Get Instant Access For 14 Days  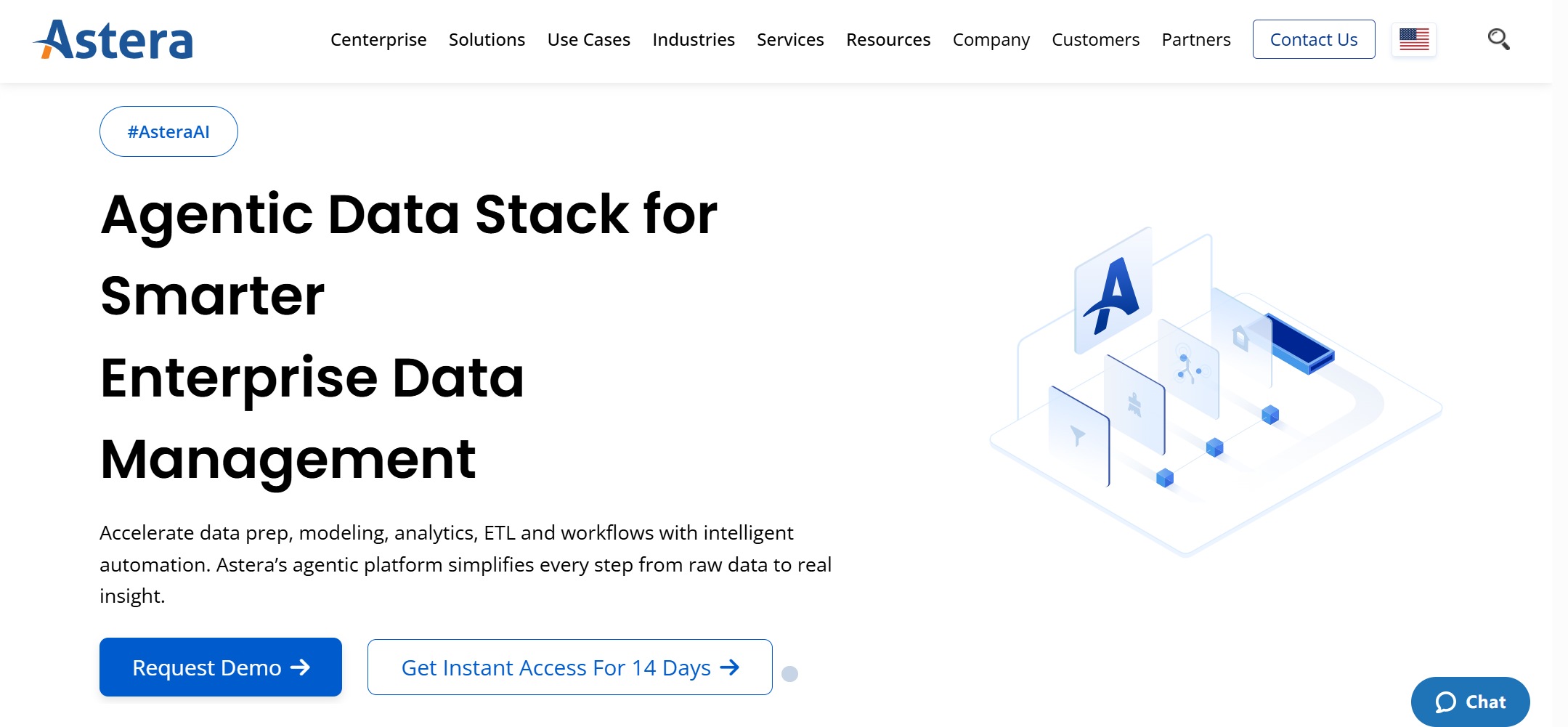pyautogui.click(x=569, y=667)
